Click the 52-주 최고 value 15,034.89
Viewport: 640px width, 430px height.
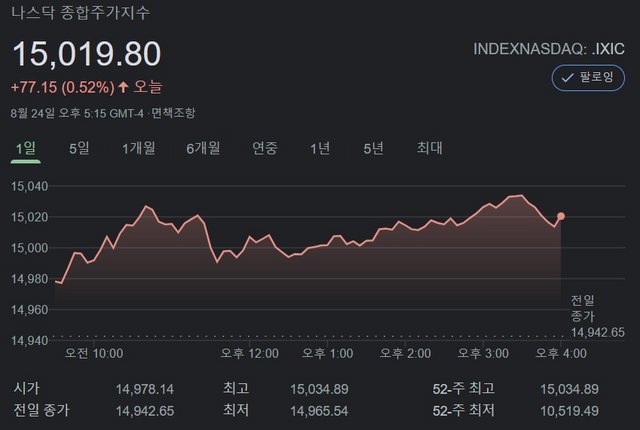(x=569, y=389)
